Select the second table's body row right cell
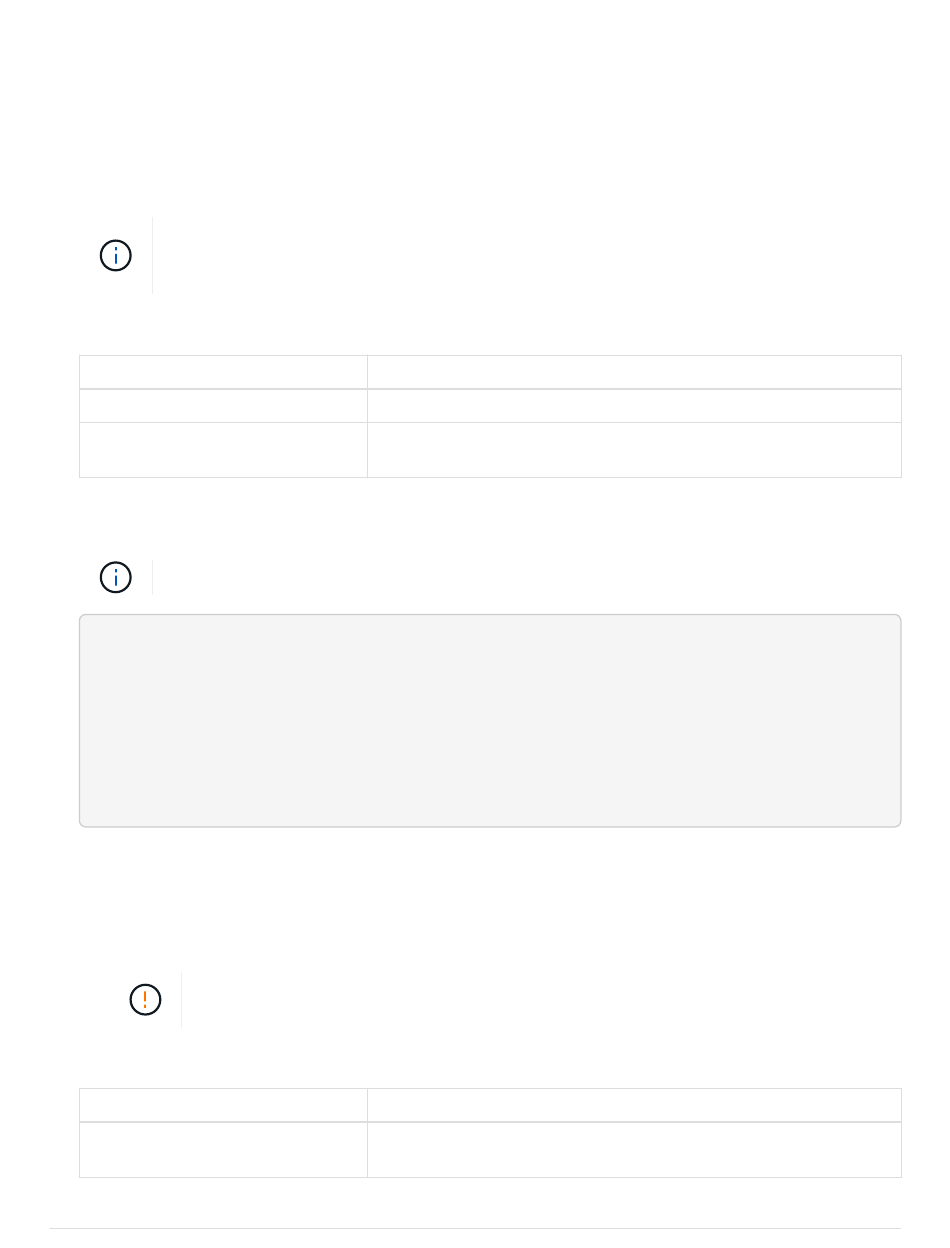Image resolution: width=950 pixels, height=1248 pixels. coord(634,1150)
